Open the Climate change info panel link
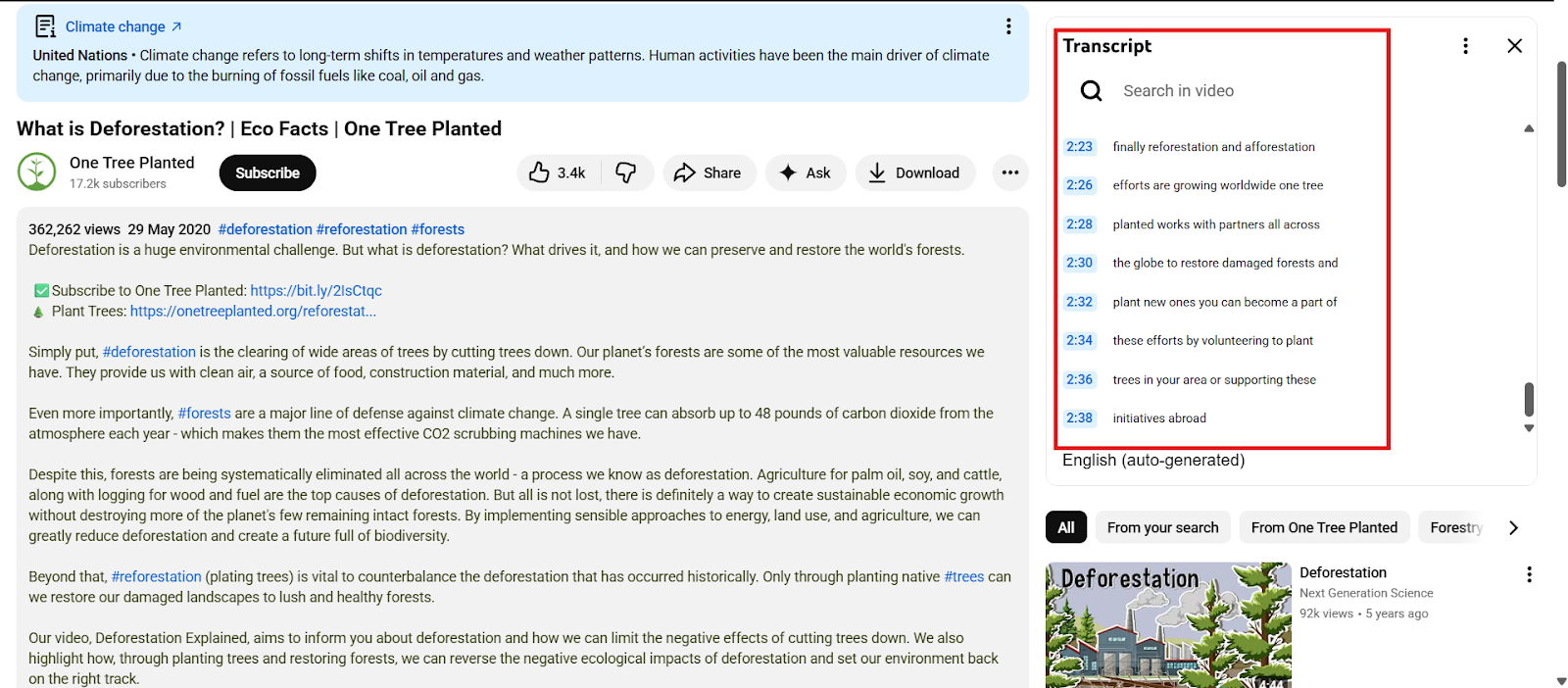Screen dimensions: 1568x688 pyautogui.click(x=123, y=26)
